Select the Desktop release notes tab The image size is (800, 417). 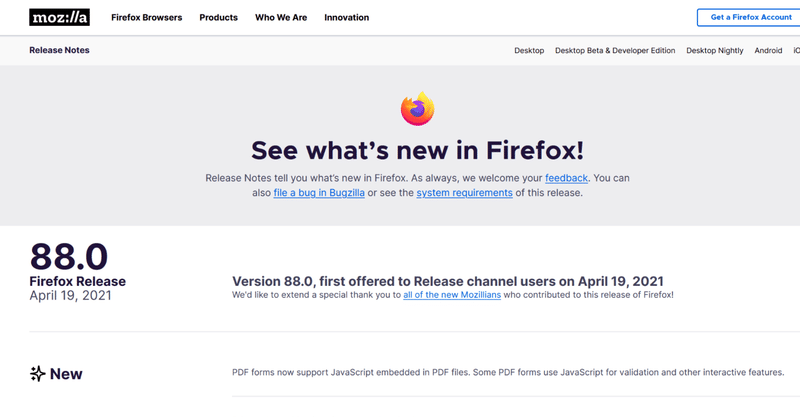[529, 51]
